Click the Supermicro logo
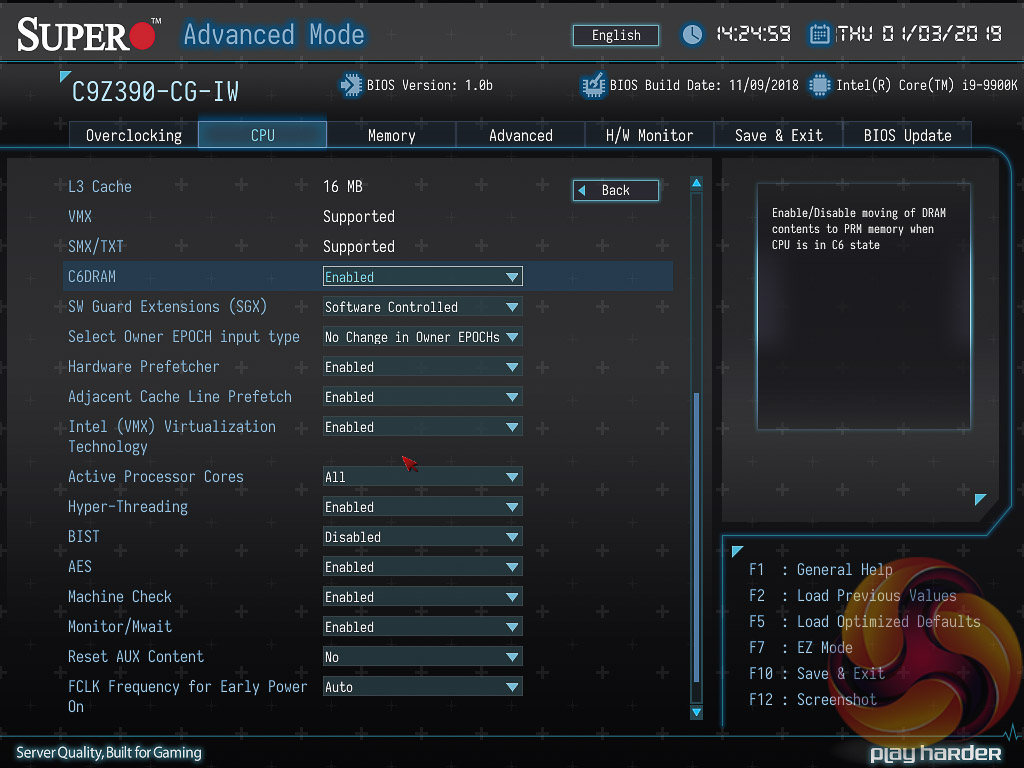Viewport: 1024px width, 768px height. click(88, 35)
